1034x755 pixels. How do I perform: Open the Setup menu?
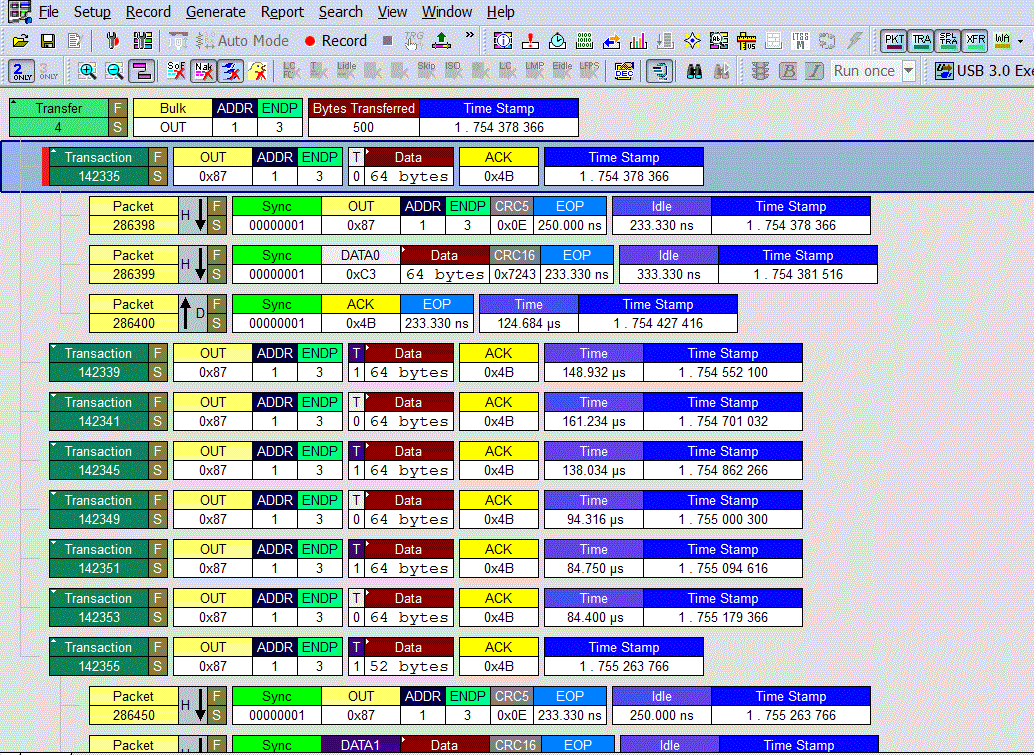tap(92, 12)
